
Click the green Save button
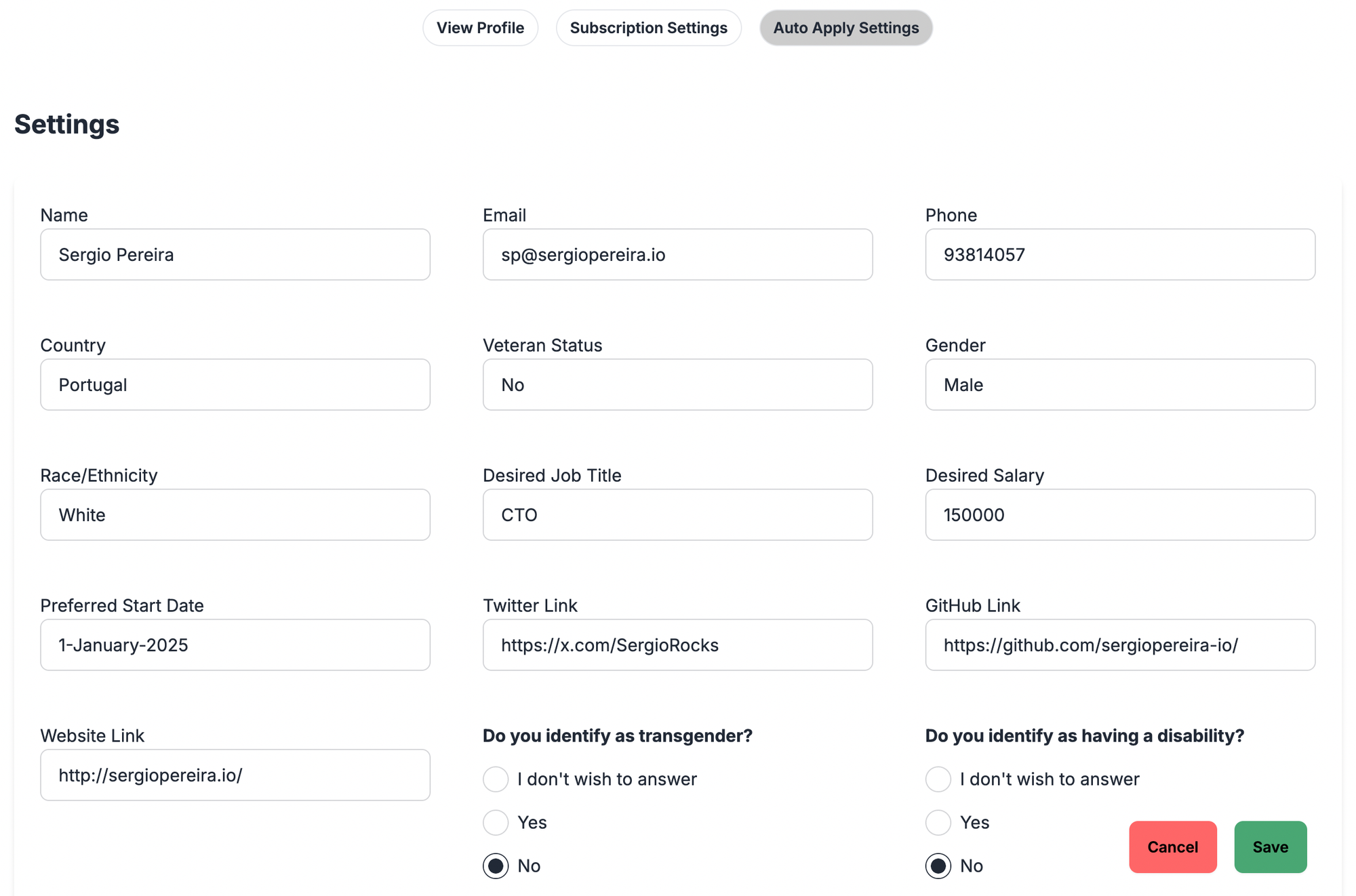(x=1270, y=847)
